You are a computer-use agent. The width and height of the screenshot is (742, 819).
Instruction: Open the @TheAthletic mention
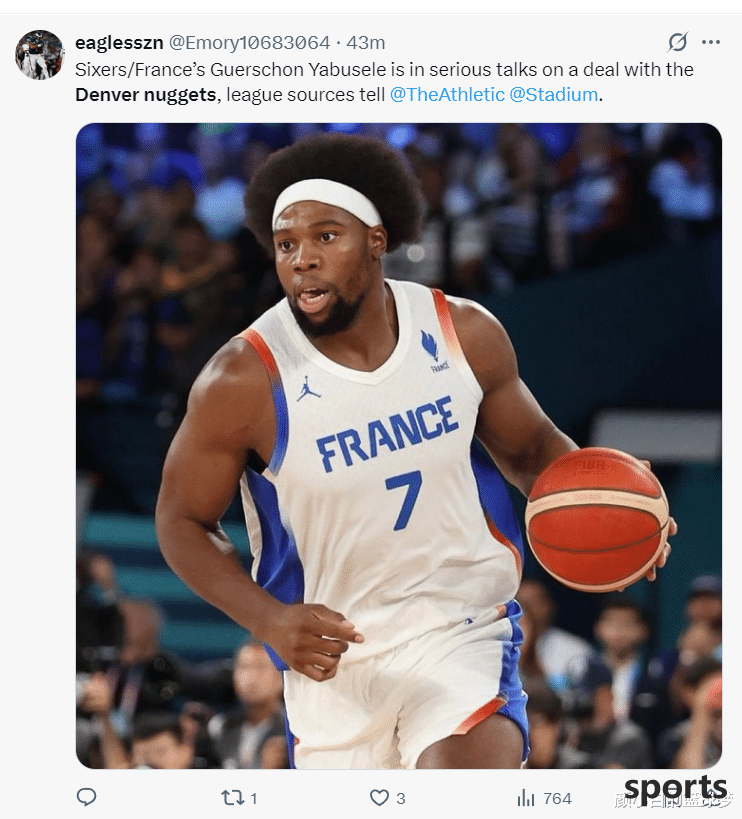tap(447, 95)
